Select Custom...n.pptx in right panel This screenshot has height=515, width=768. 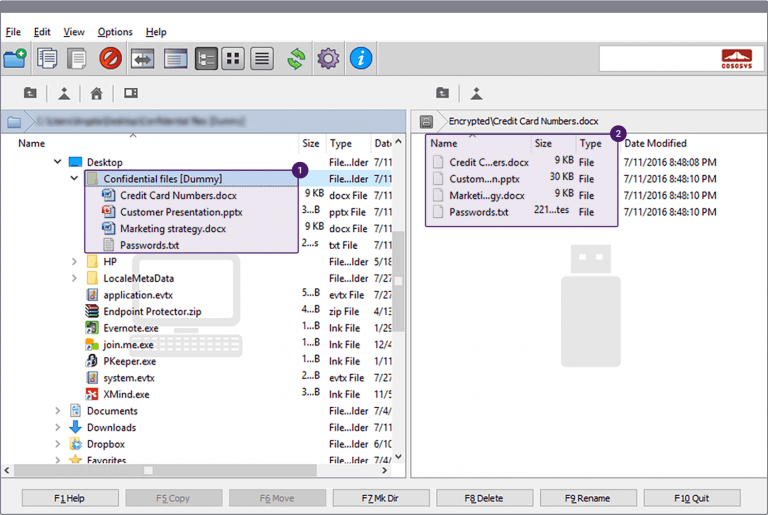tap(484, 179)
